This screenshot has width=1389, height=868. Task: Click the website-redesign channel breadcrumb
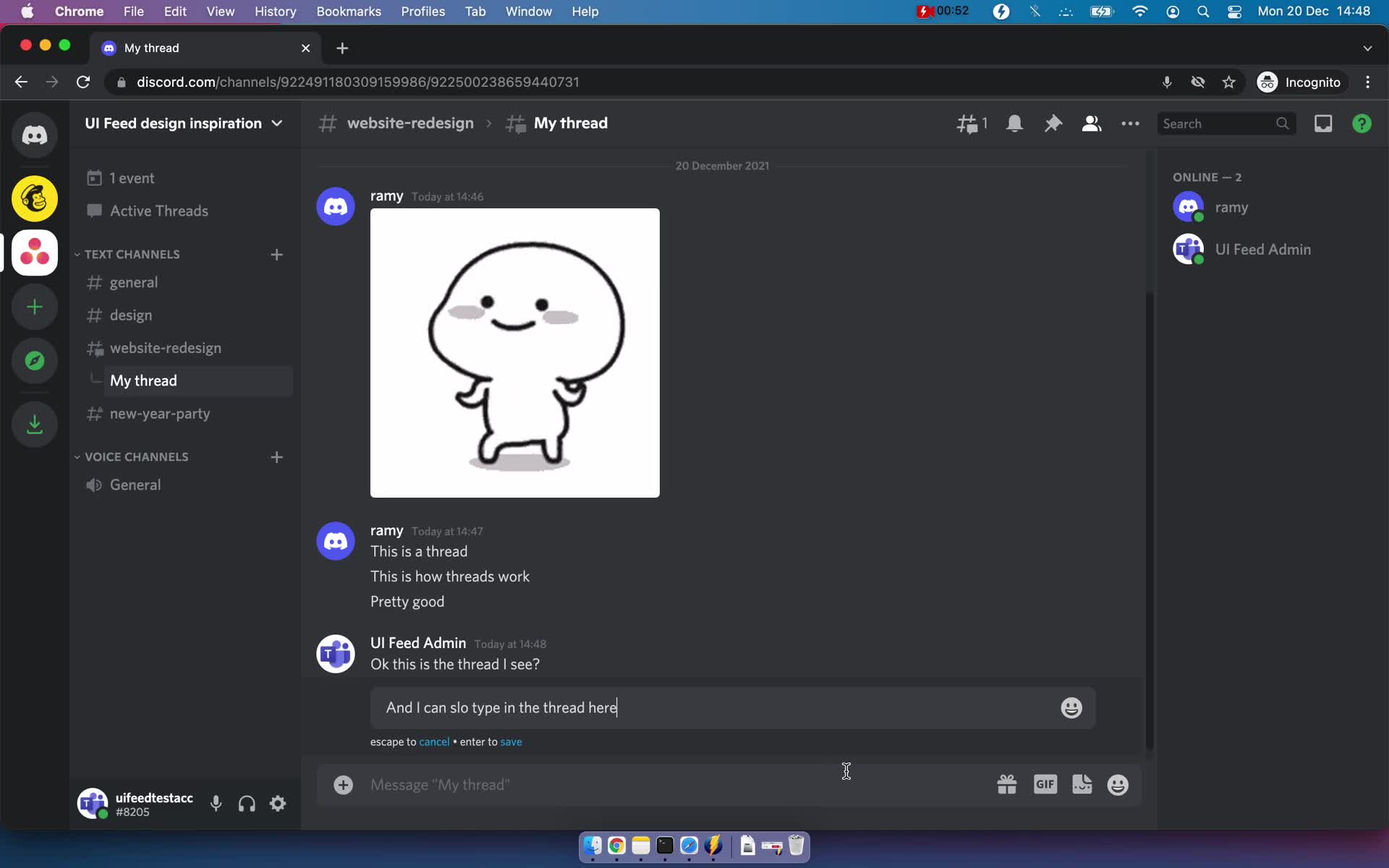pos(411,123)
